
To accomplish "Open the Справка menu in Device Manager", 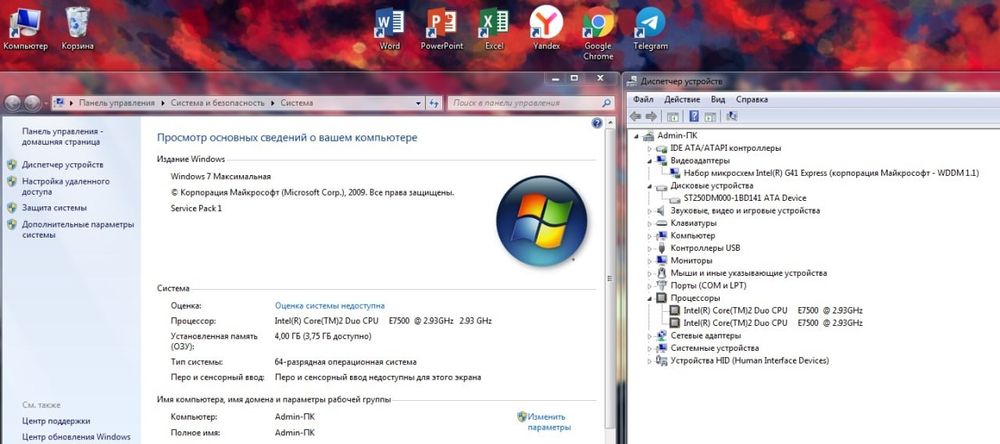I will pos(752,100).
